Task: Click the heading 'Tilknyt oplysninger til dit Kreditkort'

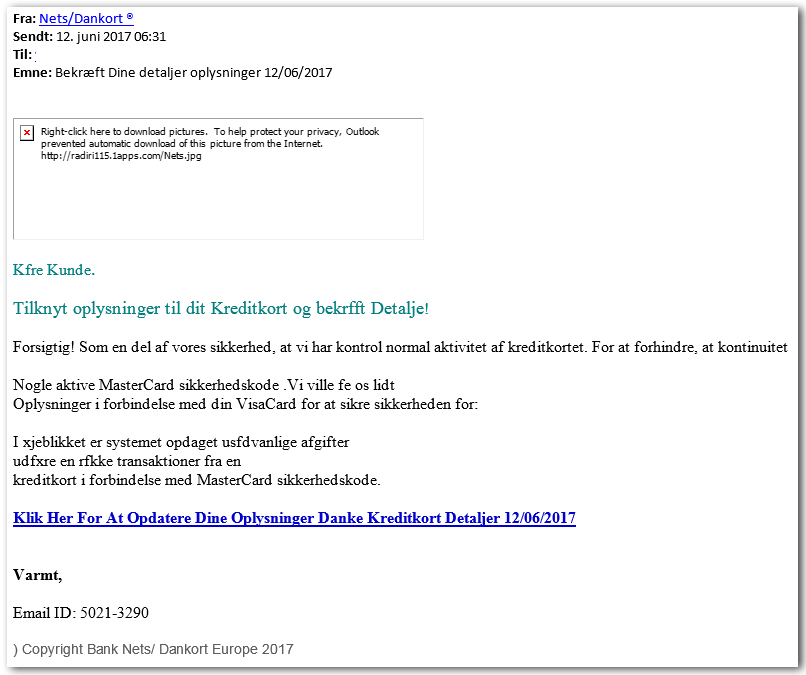Action: pyautogui.click(x=221, y=308)
